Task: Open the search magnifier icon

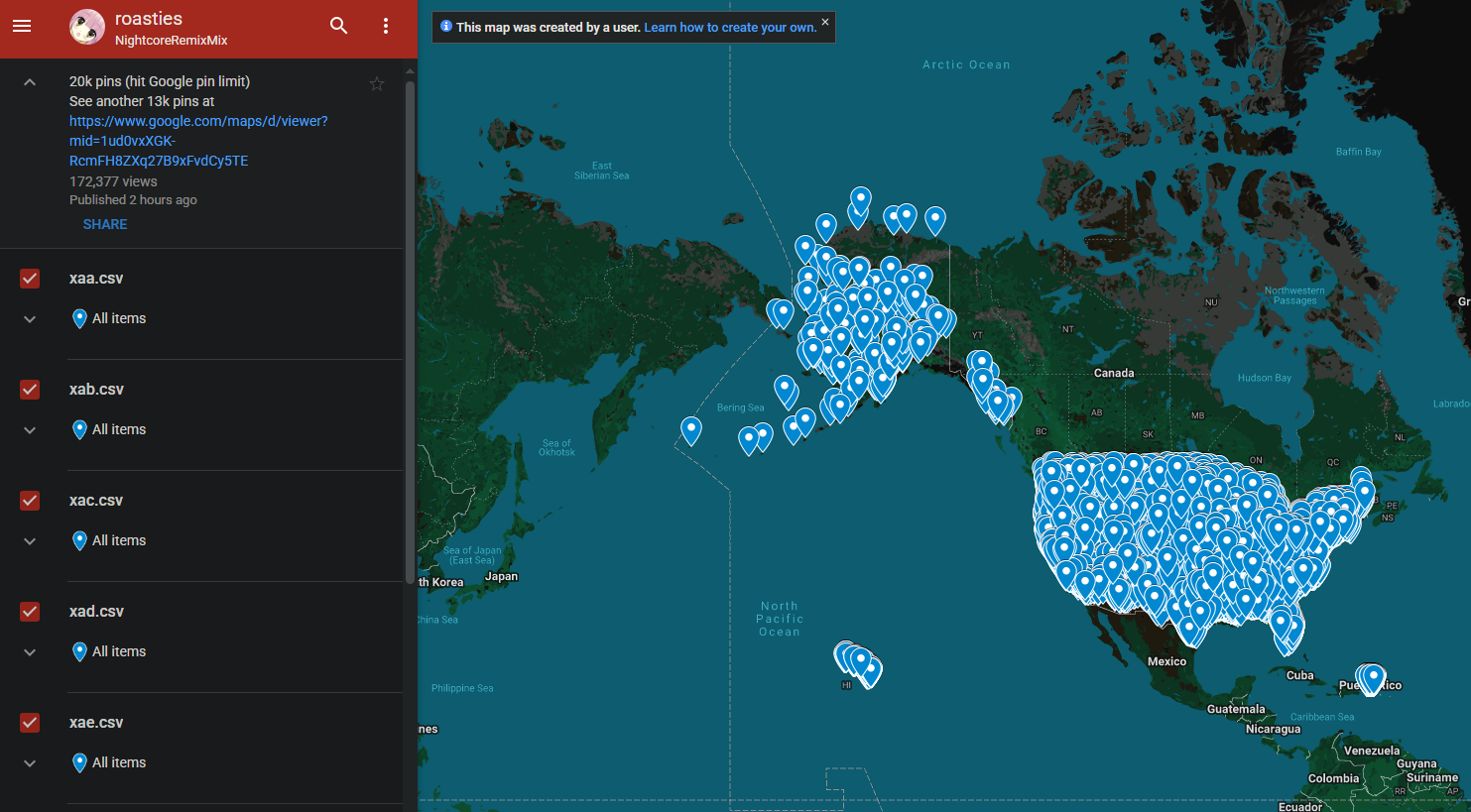Action: (x=339, y=26)
